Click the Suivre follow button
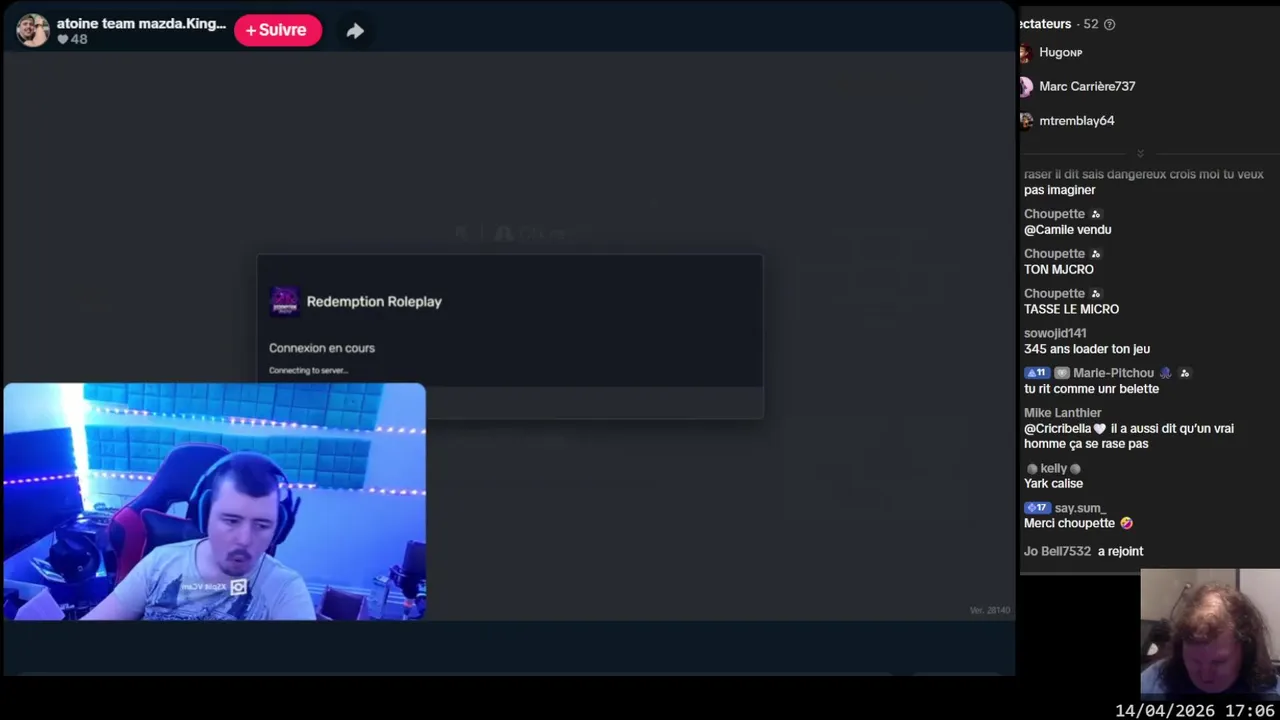The width and height of the screenshot is (1280, 720). click(278, 30)
